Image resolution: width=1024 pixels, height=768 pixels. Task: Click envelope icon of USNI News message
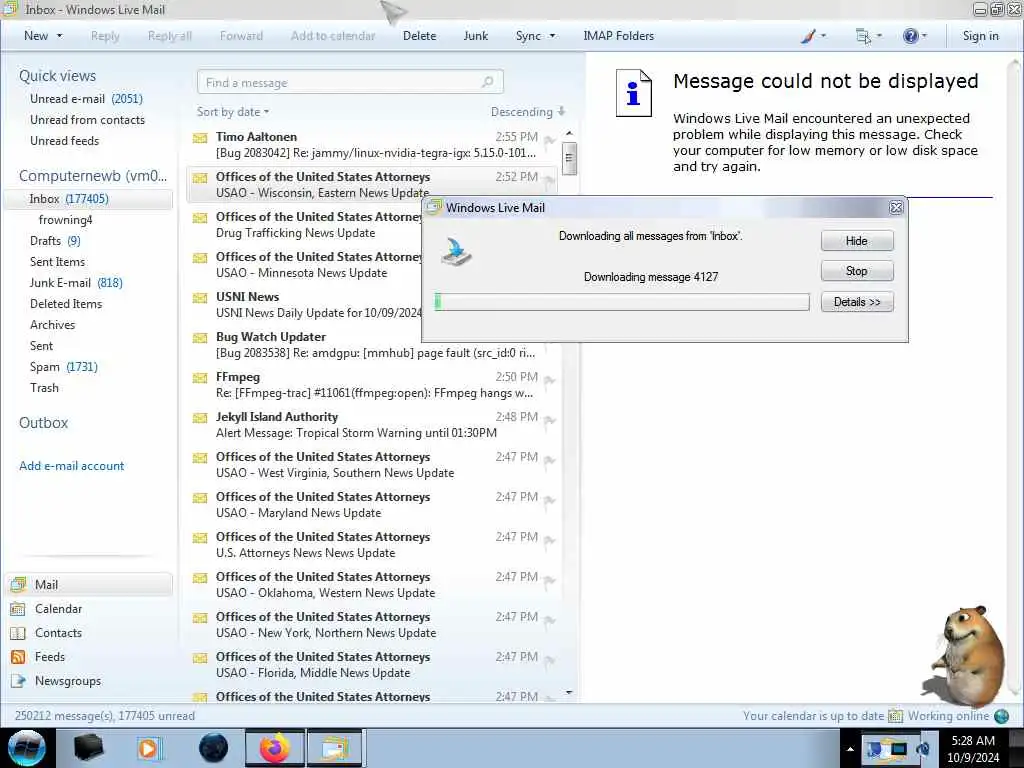[200, 298]
